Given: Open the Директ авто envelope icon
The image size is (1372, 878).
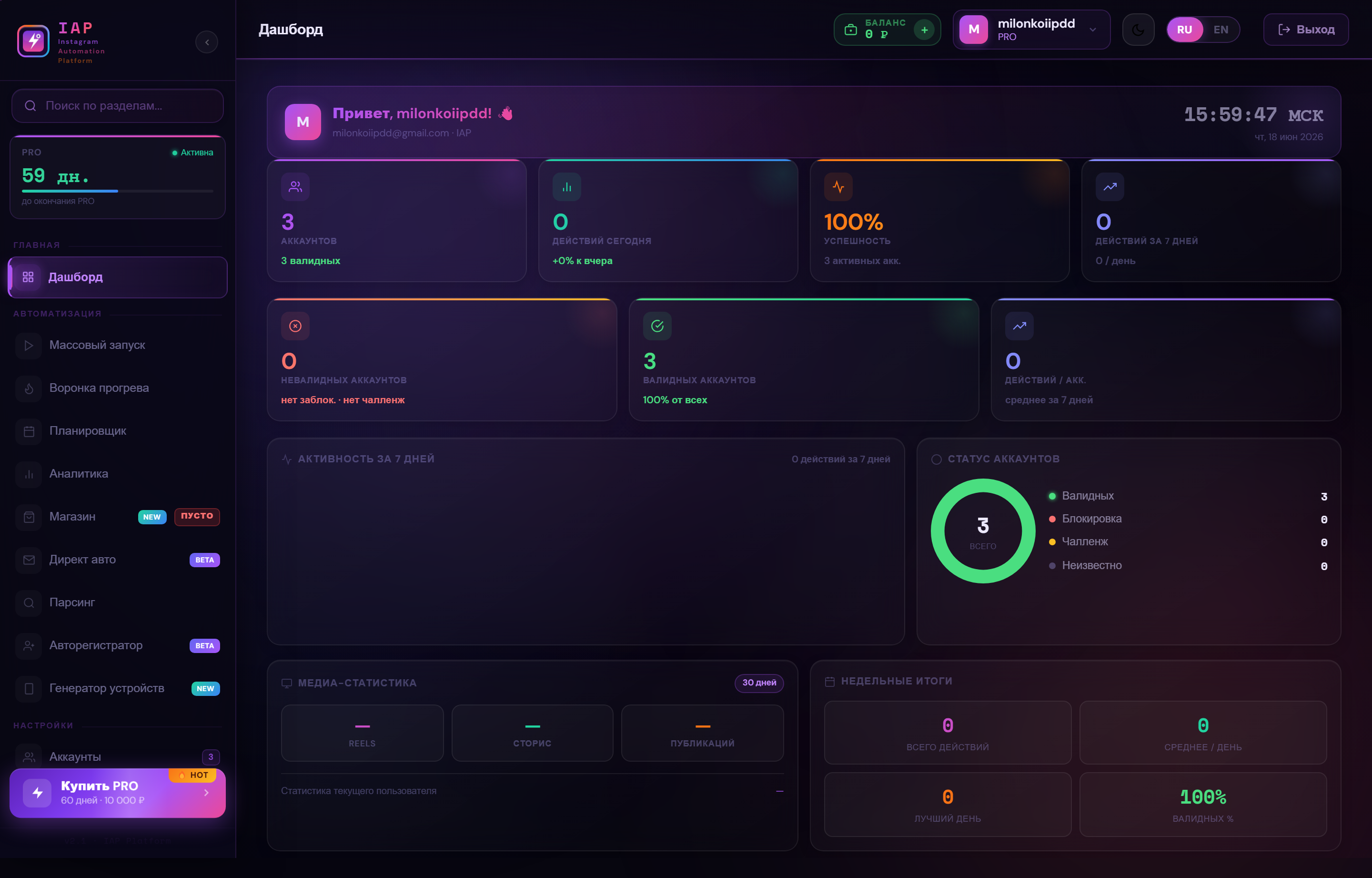Looking at the screenshot, I should (x=29, y=560).
